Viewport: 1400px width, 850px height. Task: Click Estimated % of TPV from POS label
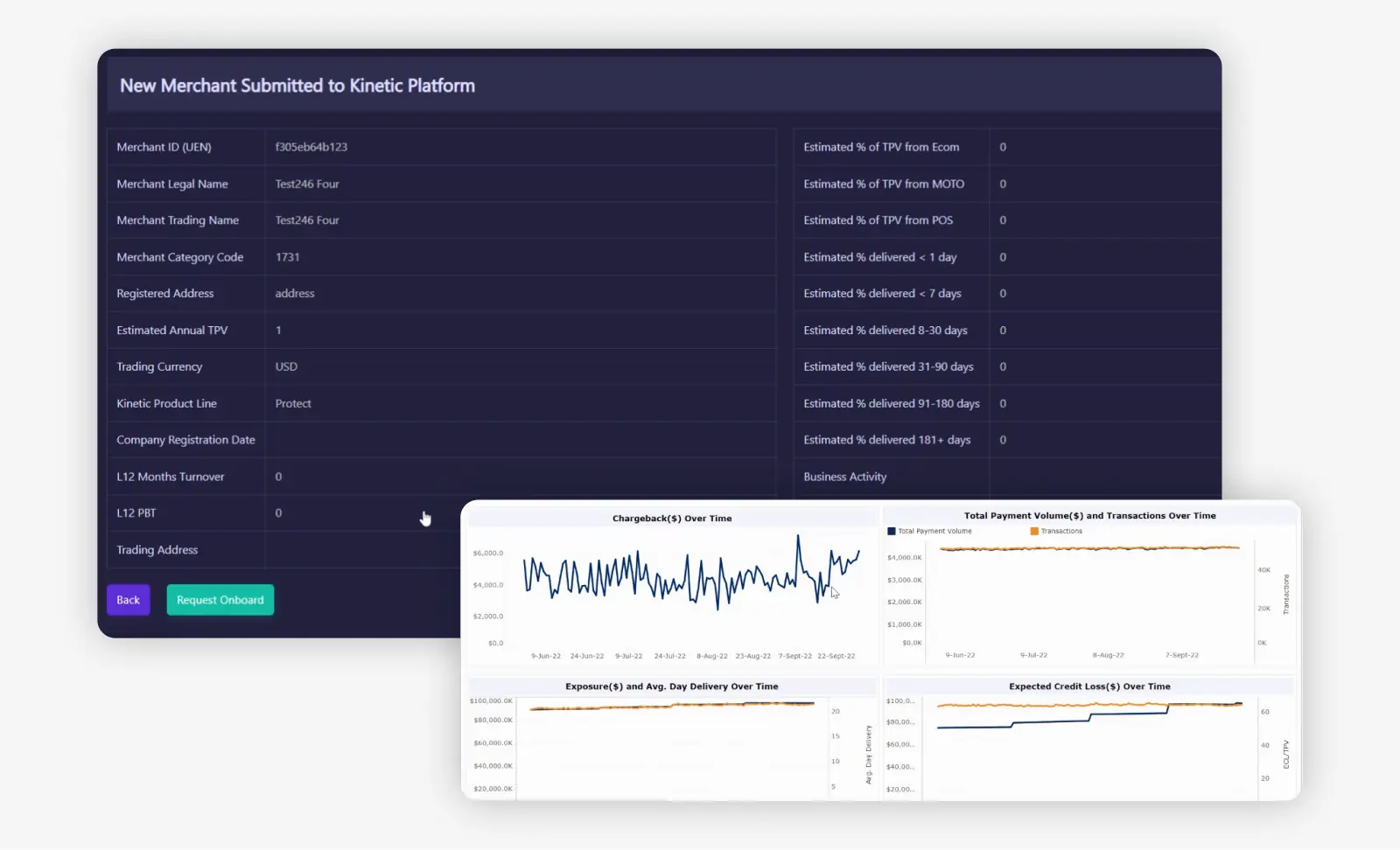pyautogui.click(x=878, y=220)
